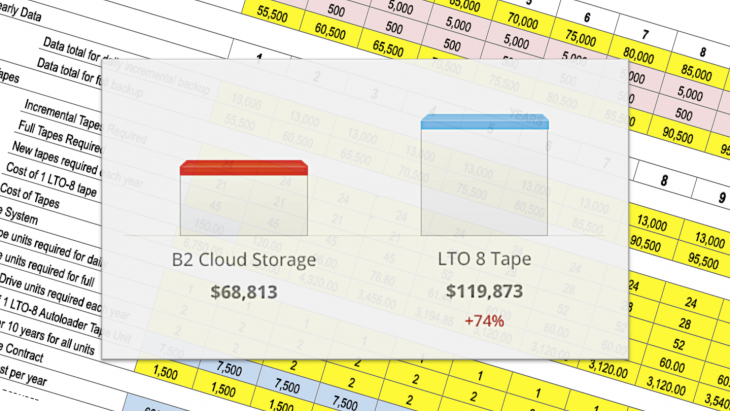Click the blue LTO 8 Tape bar

click(x=485, y=175)
